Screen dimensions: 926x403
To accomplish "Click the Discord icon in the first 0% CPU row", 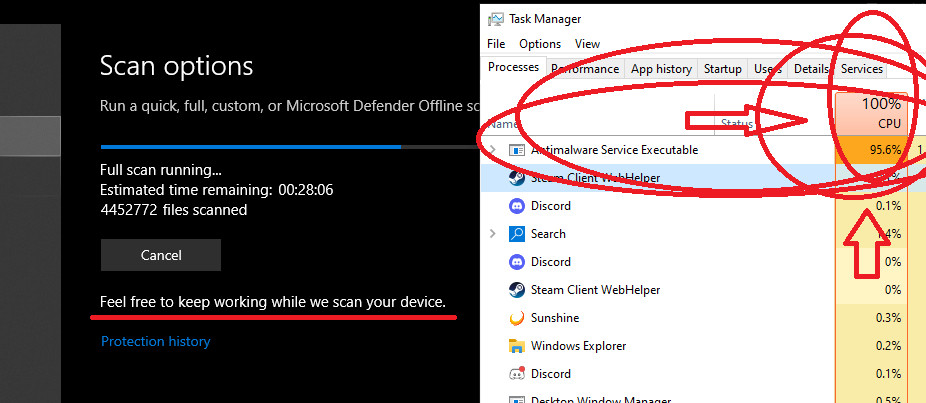I will (x=517, y=262).
